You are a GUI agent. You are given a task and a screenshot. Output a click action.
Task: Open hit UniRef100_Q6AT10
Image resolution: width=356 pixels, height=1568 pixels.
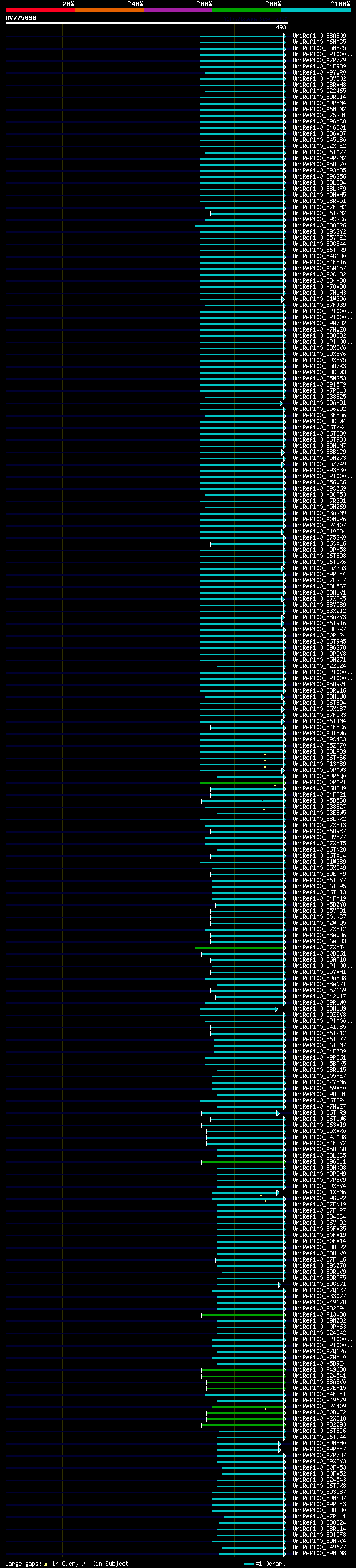click(x=319, y=960)
